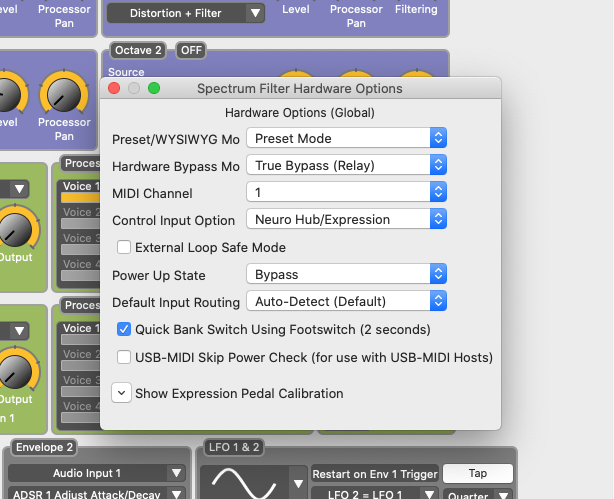Open the Hardware Bypass Mode dropdown
Screen dimensions: 614x499
pyautogui.click(x=347, y=165)
